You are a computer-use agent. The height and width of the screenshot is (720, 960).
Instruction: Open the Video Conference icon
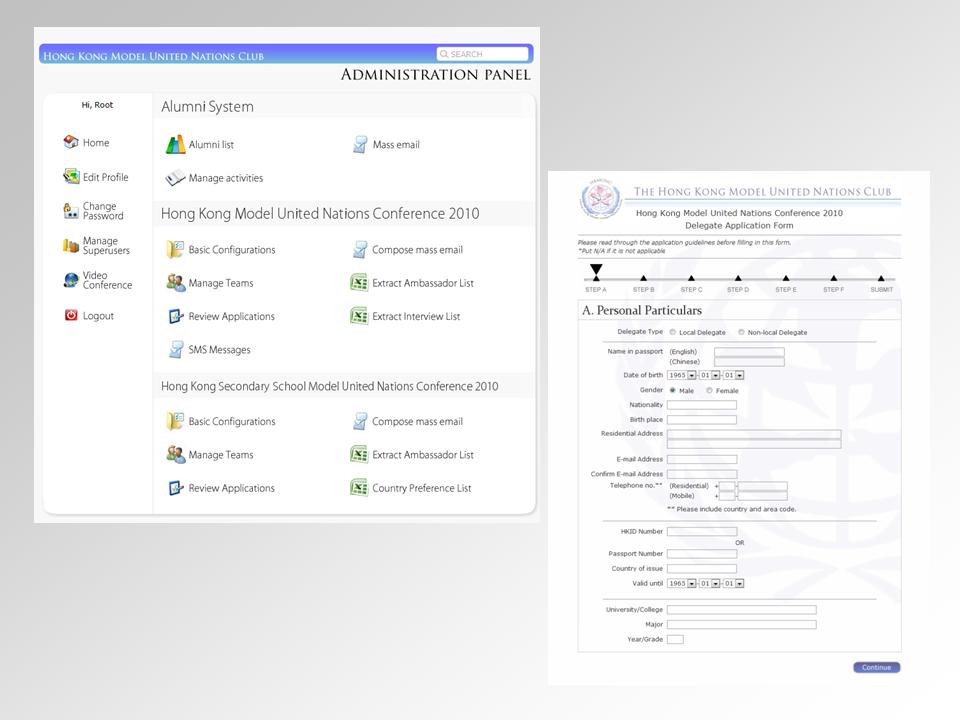(71, 281)
